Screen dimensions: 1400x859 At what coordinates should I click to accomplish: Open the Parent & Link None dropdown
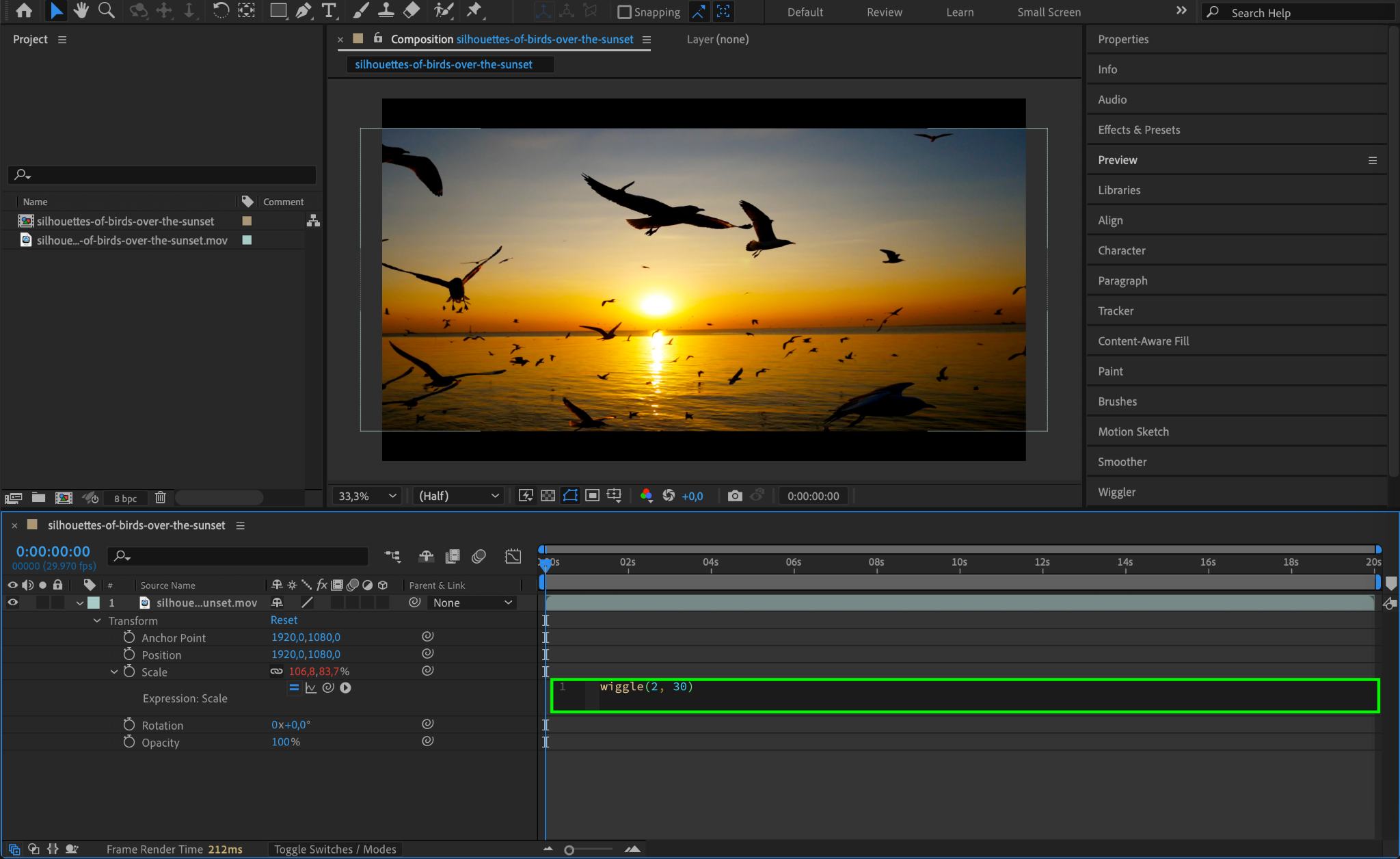point(472,603)
